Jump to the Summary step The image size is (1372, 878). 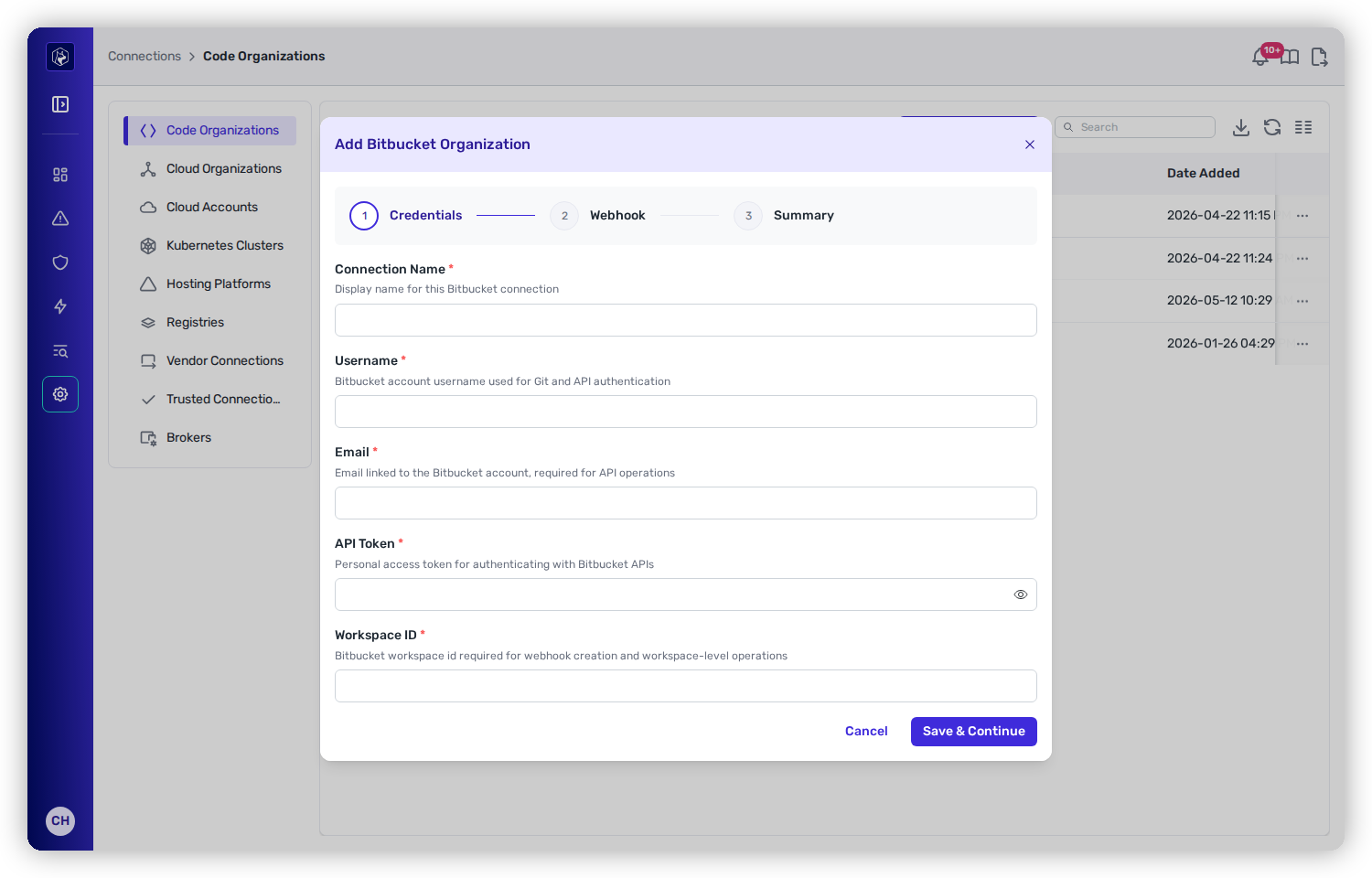[784, 216]
